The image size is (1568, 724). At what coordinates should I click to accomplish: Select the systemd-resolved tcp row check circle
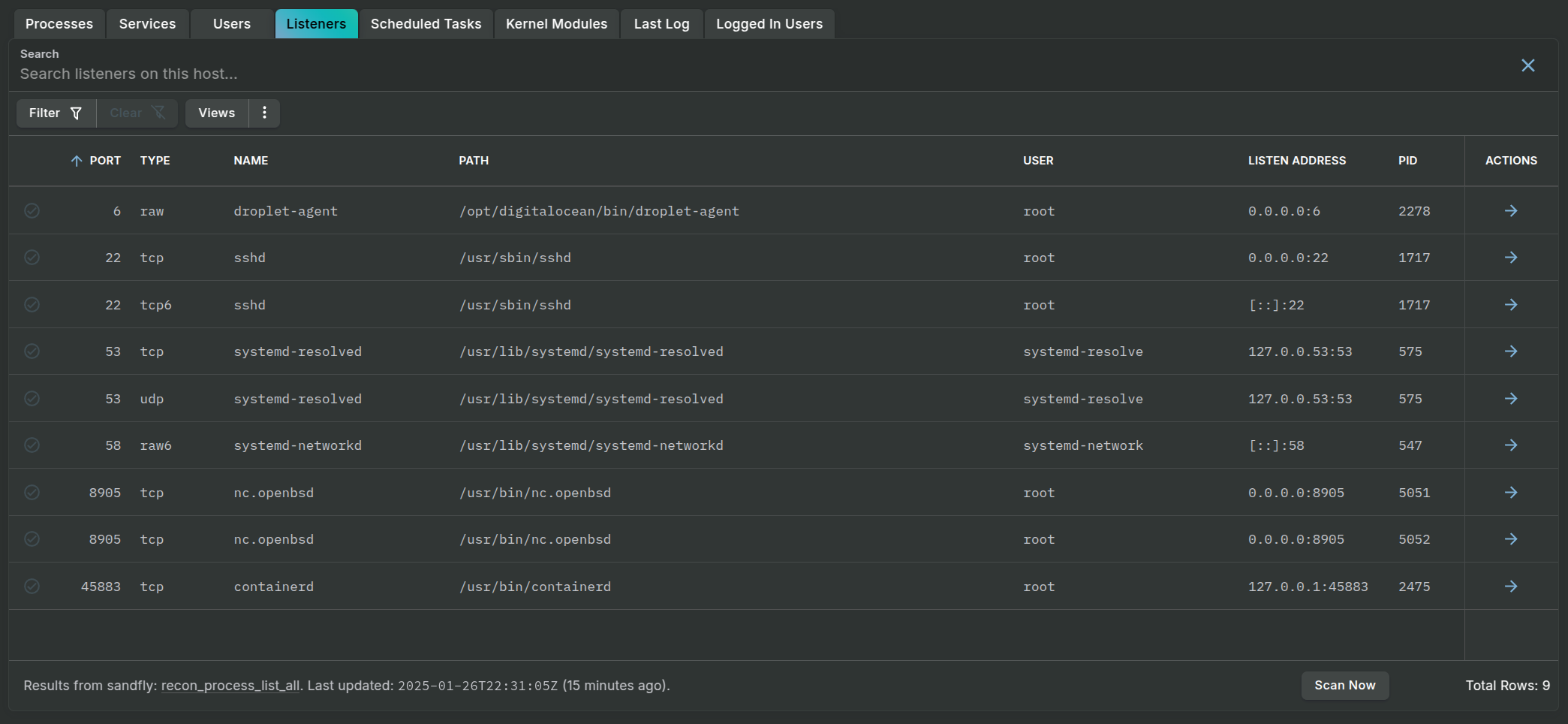(x=32, y=351)
